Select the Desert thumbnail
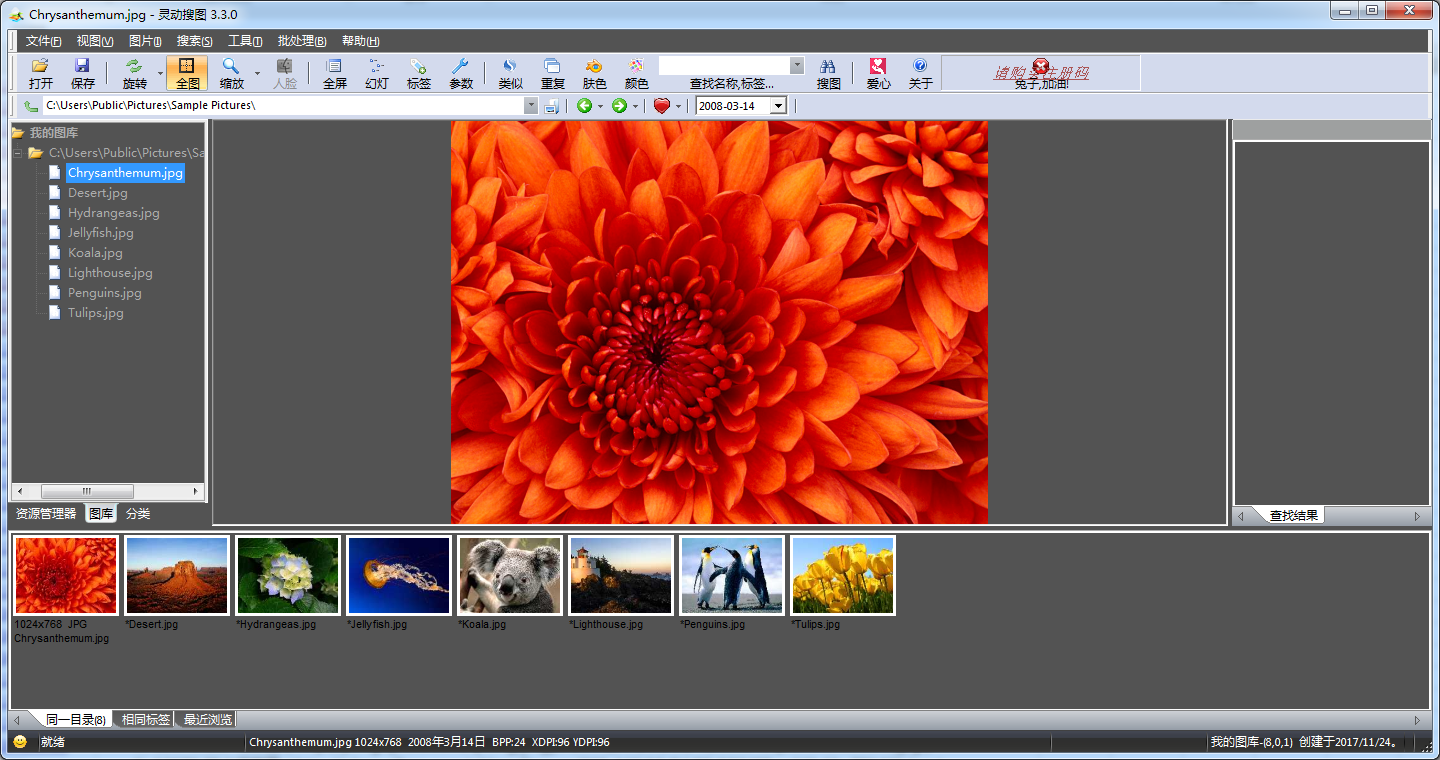Viewport: 1440px width, 760px height. pos(177,575)
